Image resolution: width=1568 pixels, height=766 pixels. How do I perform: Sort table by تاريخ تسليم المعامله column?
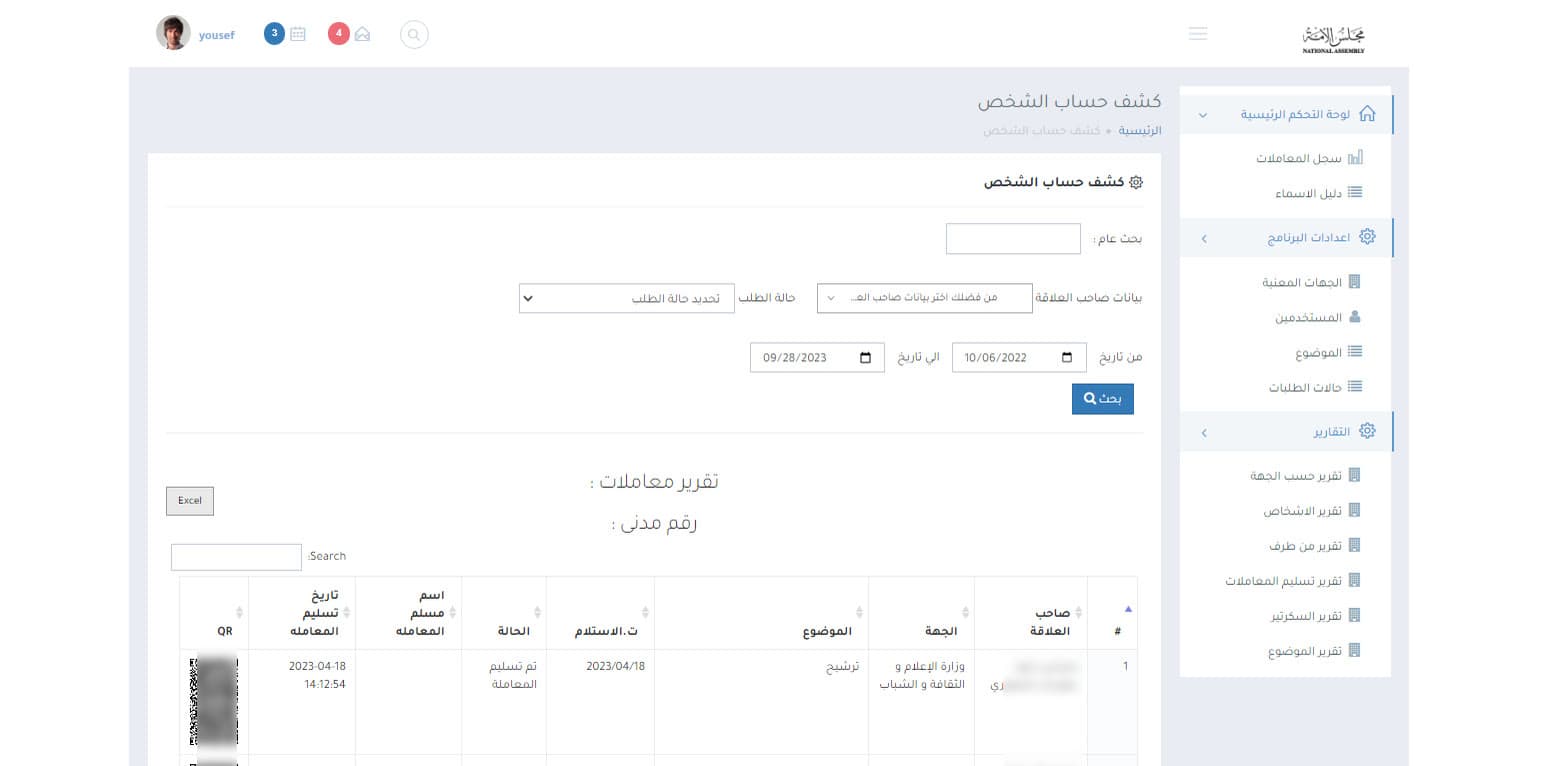click(x=302, y=612)
